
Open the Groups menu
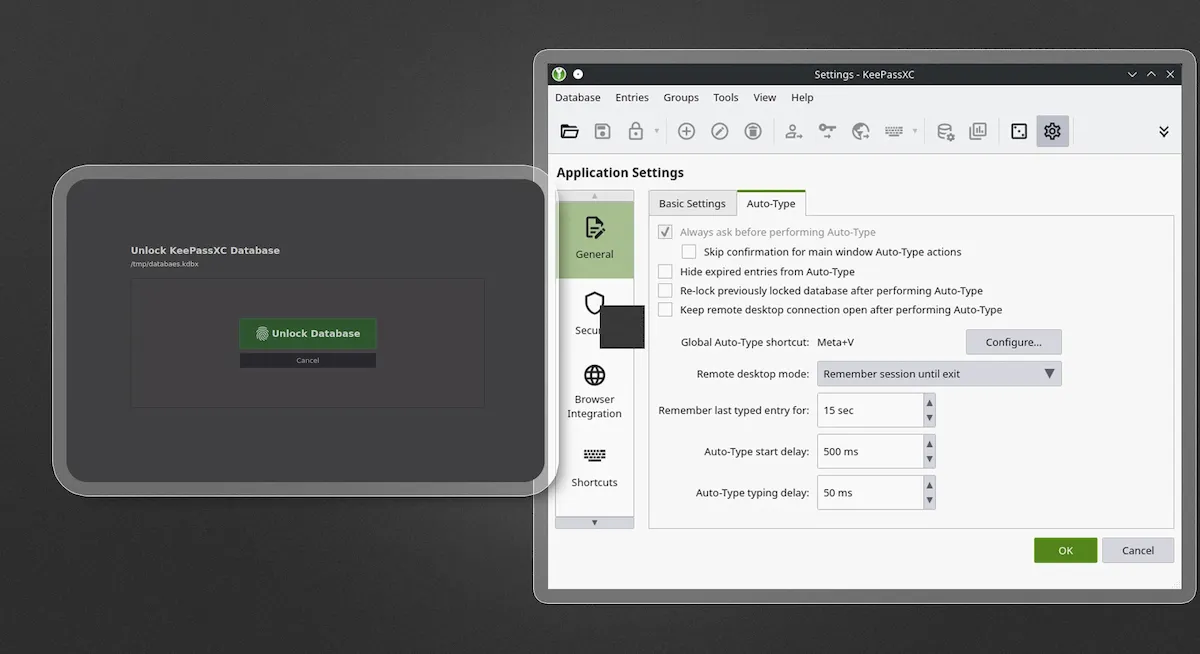681,98
